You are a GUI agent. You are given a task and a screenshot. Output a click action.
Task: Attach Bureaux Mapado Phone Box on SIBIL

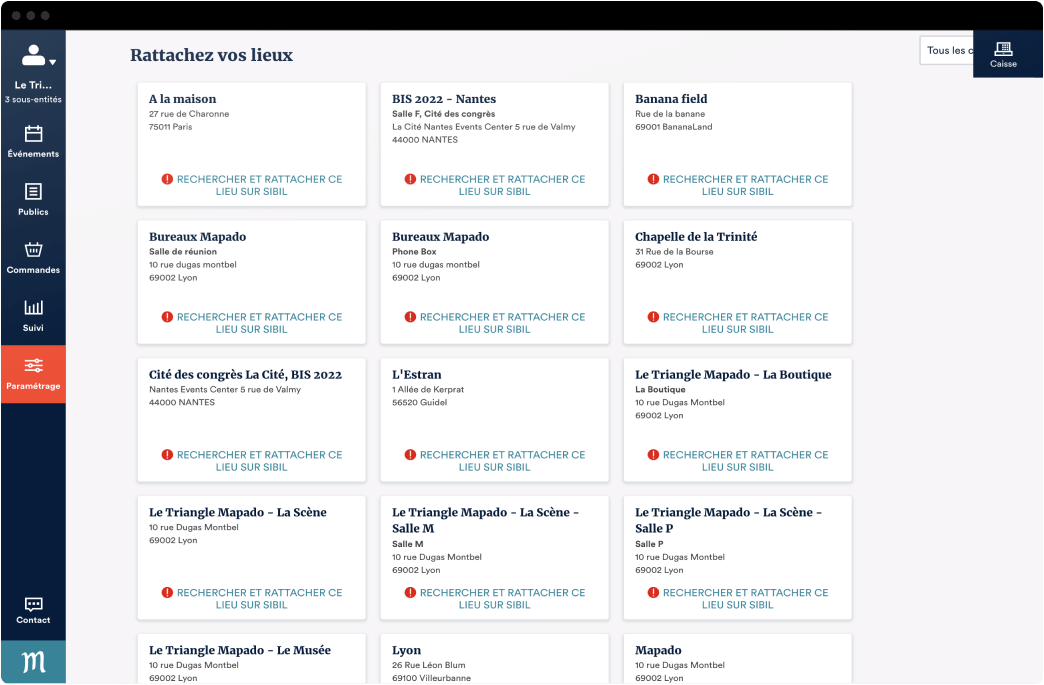click(495, 323)
